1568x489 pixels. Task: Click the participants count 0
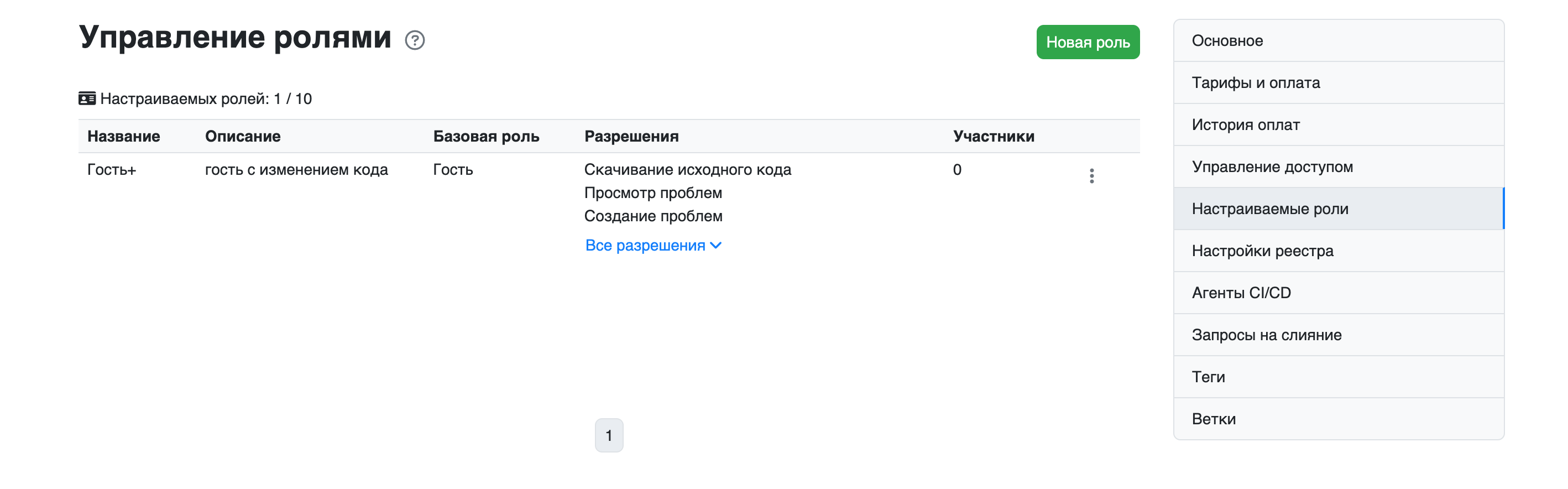pos(957,170)
